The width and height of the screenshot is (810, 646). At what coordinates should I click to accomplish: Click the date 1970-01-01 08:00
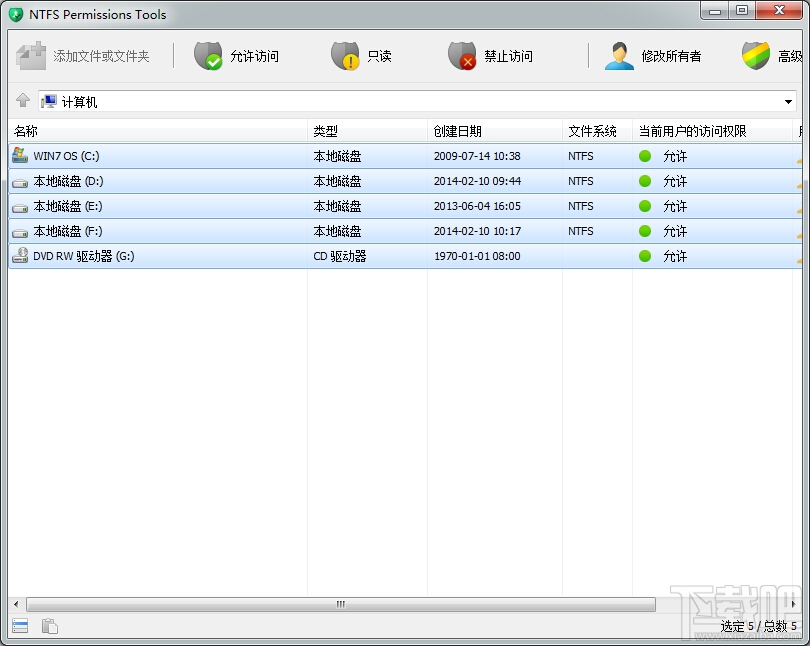[x=477, y=256]
